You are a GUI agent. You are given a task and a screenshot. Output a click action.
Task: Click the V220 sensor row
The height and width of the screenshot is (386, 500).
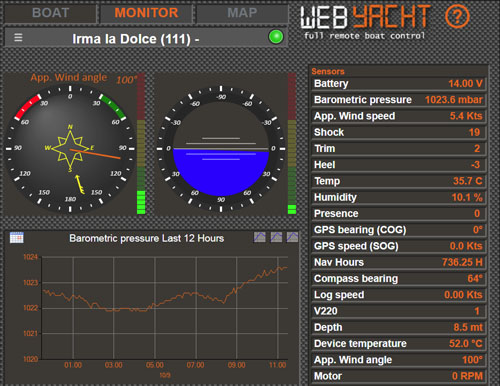pyautogui.click(x=398, y=311)
